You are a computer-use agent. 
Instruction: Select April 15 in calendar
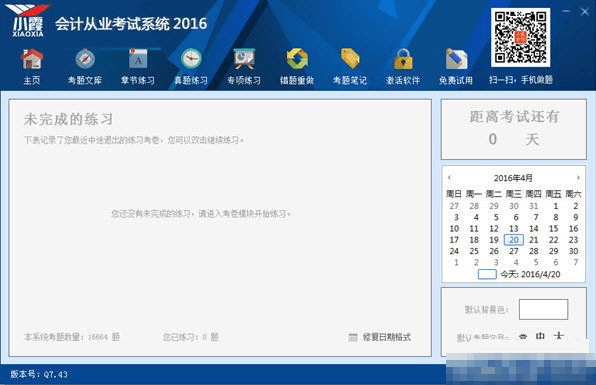554,228
